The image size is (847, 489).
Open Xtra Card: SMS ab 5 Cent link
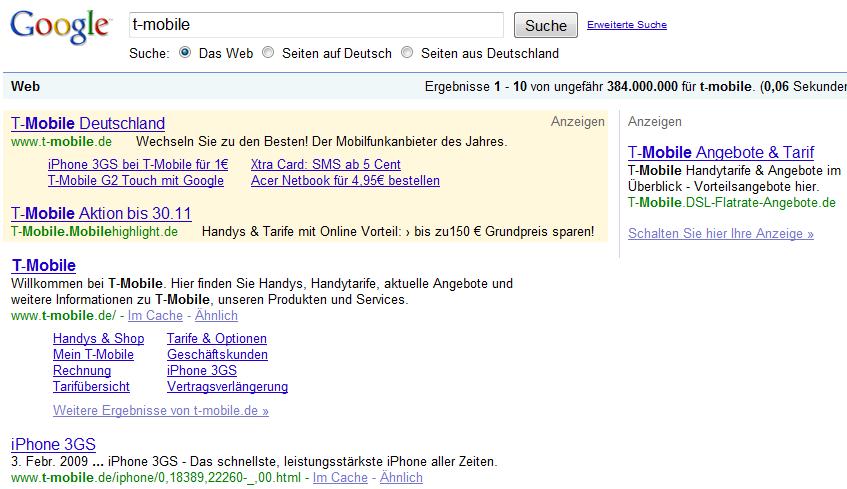click(x=326, y=164)
